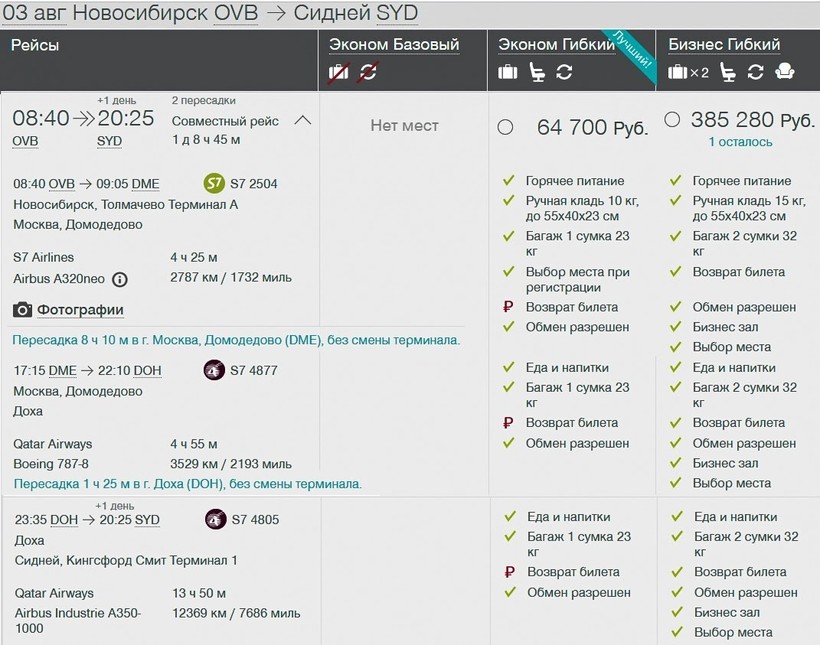Click the exchange arrows icon under Бизнес Гибкий

755,72
